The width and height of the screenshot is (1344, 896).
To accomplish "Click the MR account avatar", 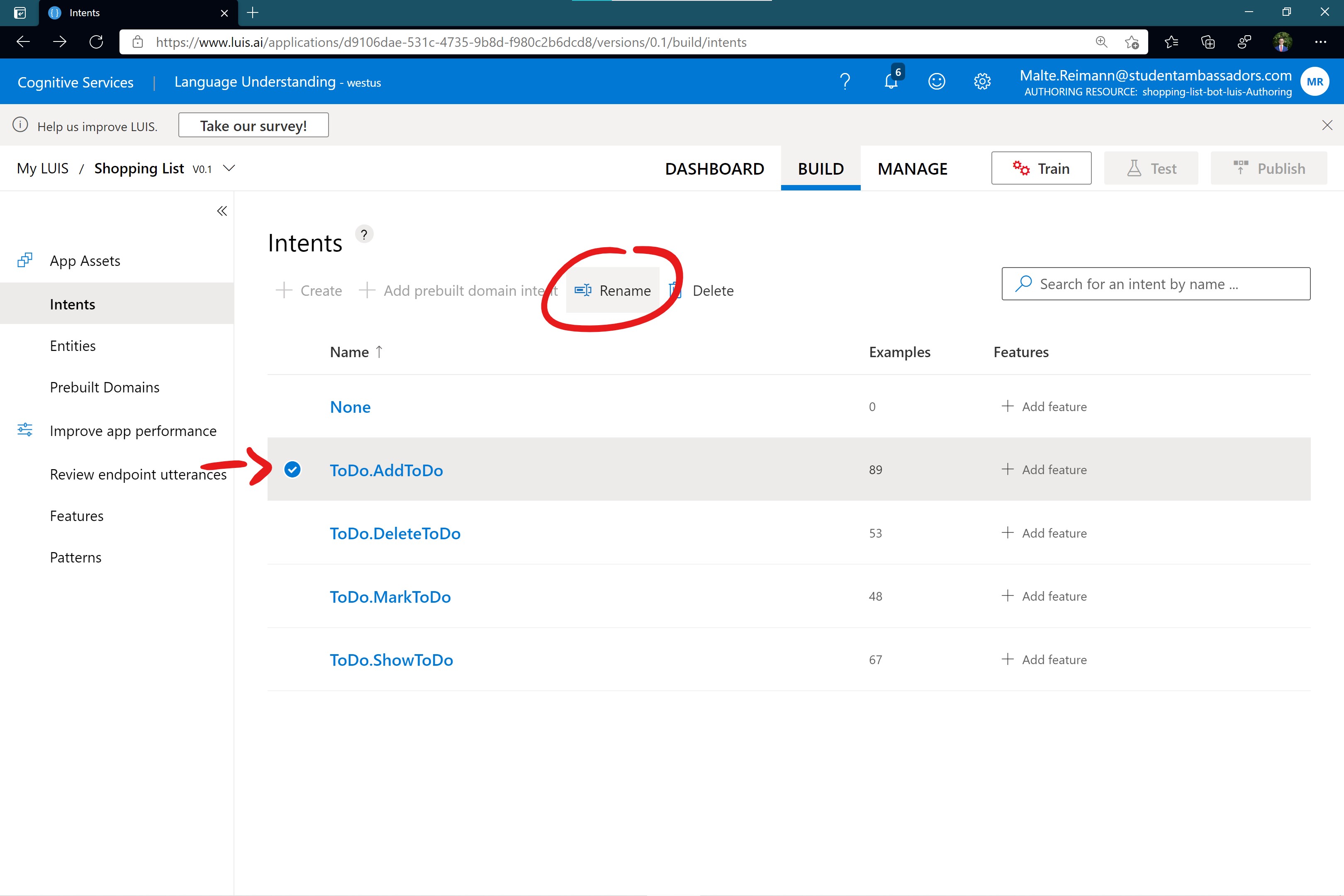I will click(1314, 82).
